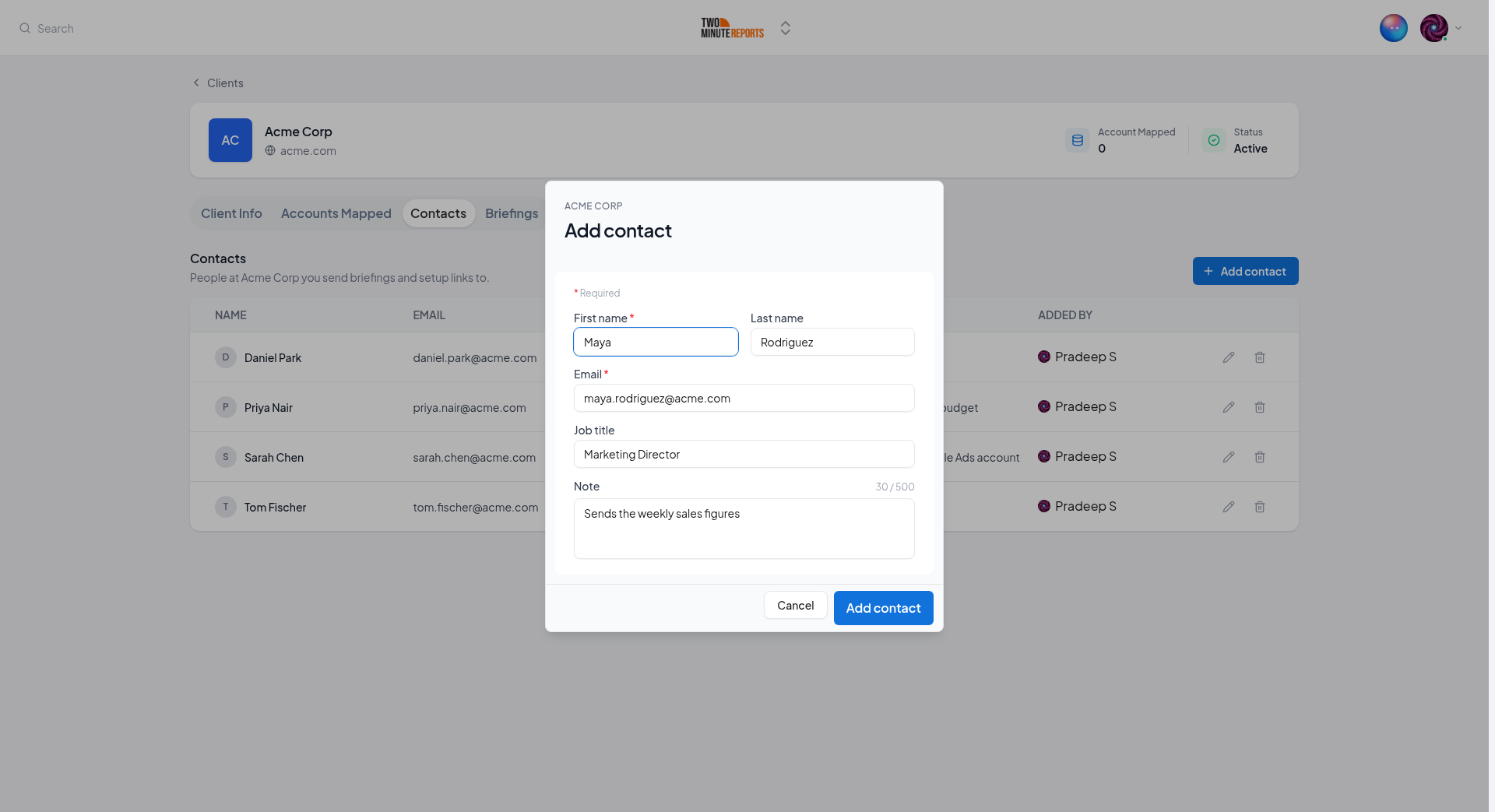Click Priya Nair's P avatar
This screenshot has width=1495, height=812.
click(x=226, y=407)
